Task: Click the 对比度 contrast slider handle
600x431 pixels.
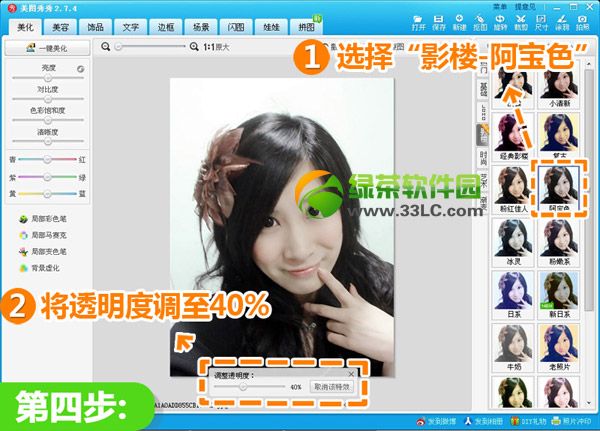Action: coord(47,99)
